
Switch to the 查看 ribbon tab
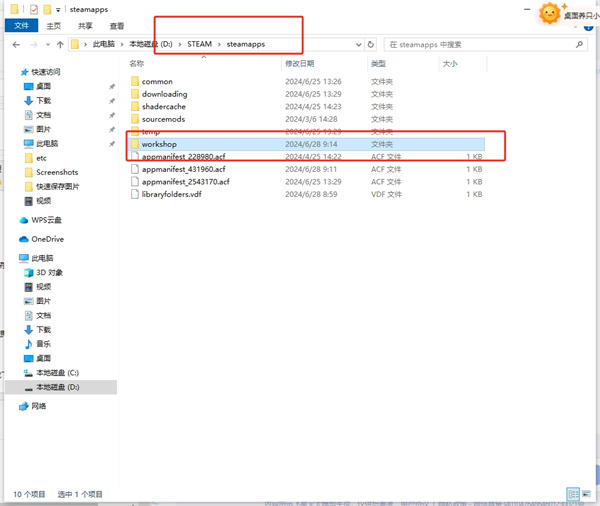coord(118,26)
